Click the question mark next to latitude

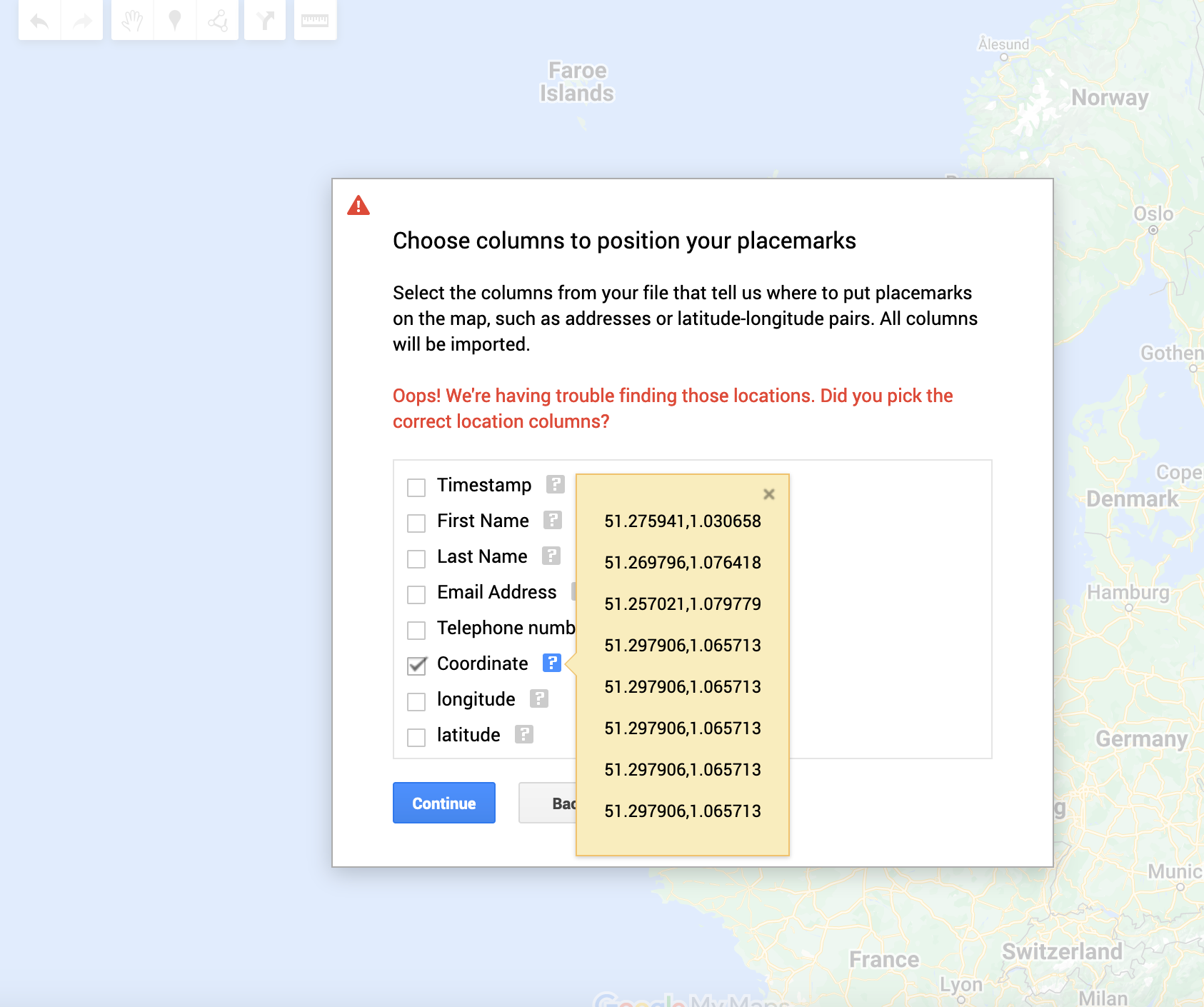tap(524, 734)
